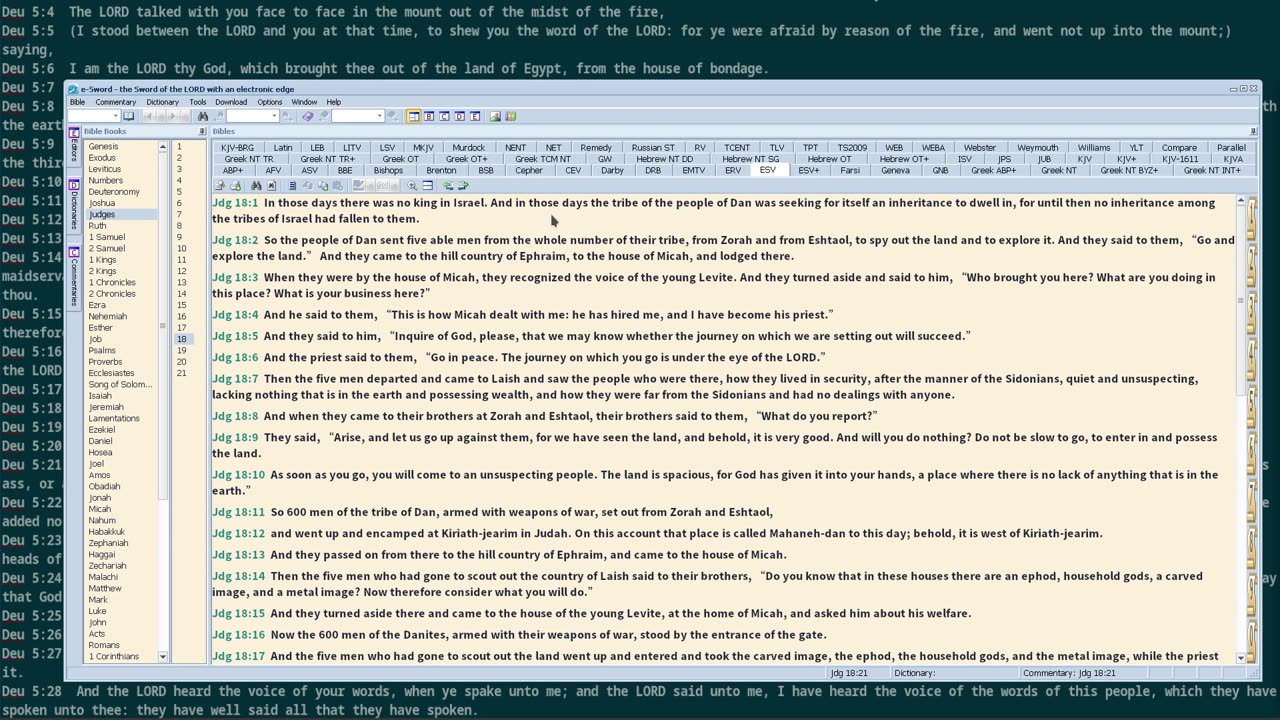Switch to the KJV-1611 Bible tab
Viewport: 1280px width, 720px height.
[x=1180, y=159]
